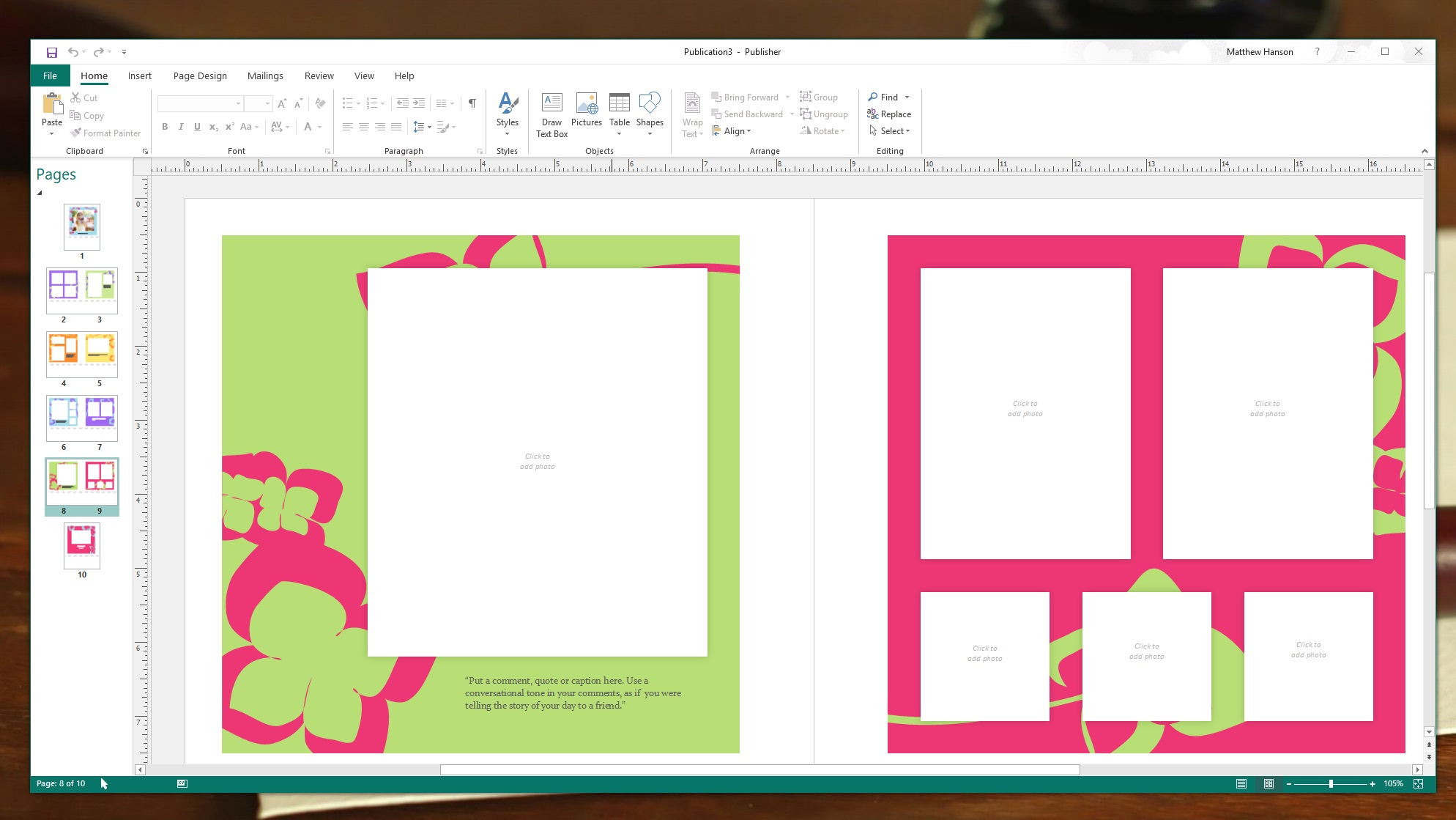This screenshot has width=1456, height=820.
Task: Switch to two-page spread view
Action: coord(1269,784)
